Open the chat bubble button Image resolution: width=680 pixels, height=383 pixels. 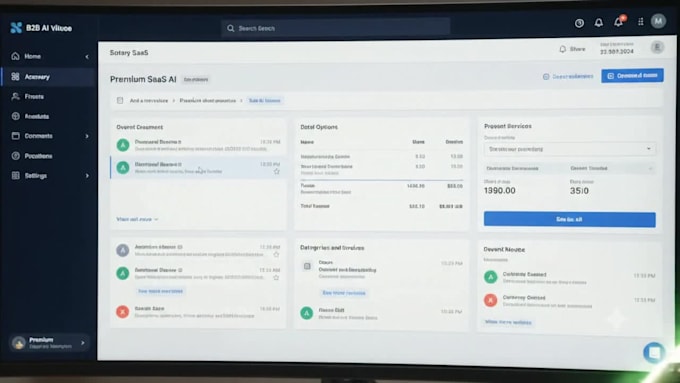pos(654,352)
